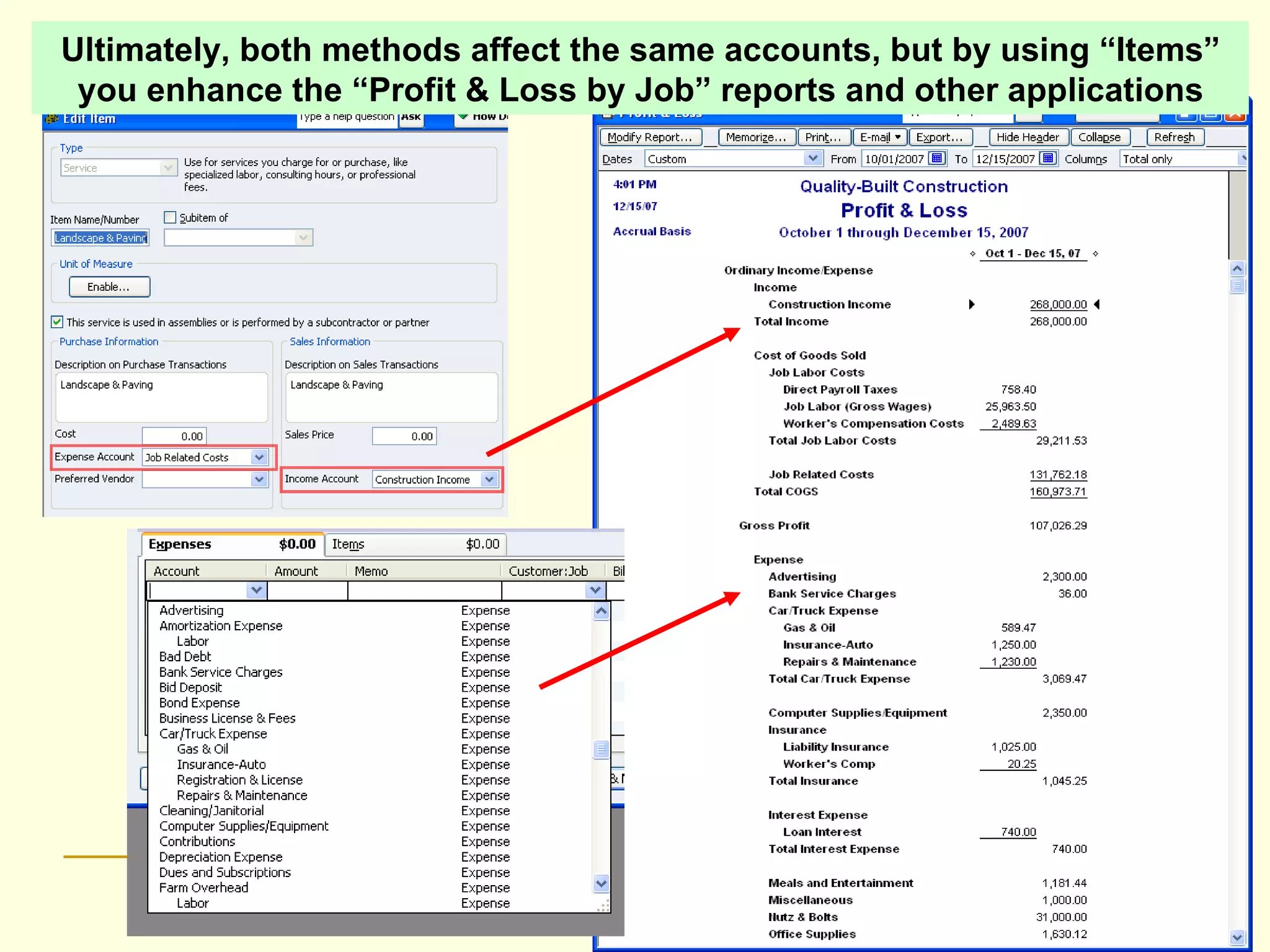
Task: Click the Modify Report button
Action: click(650, 137)
